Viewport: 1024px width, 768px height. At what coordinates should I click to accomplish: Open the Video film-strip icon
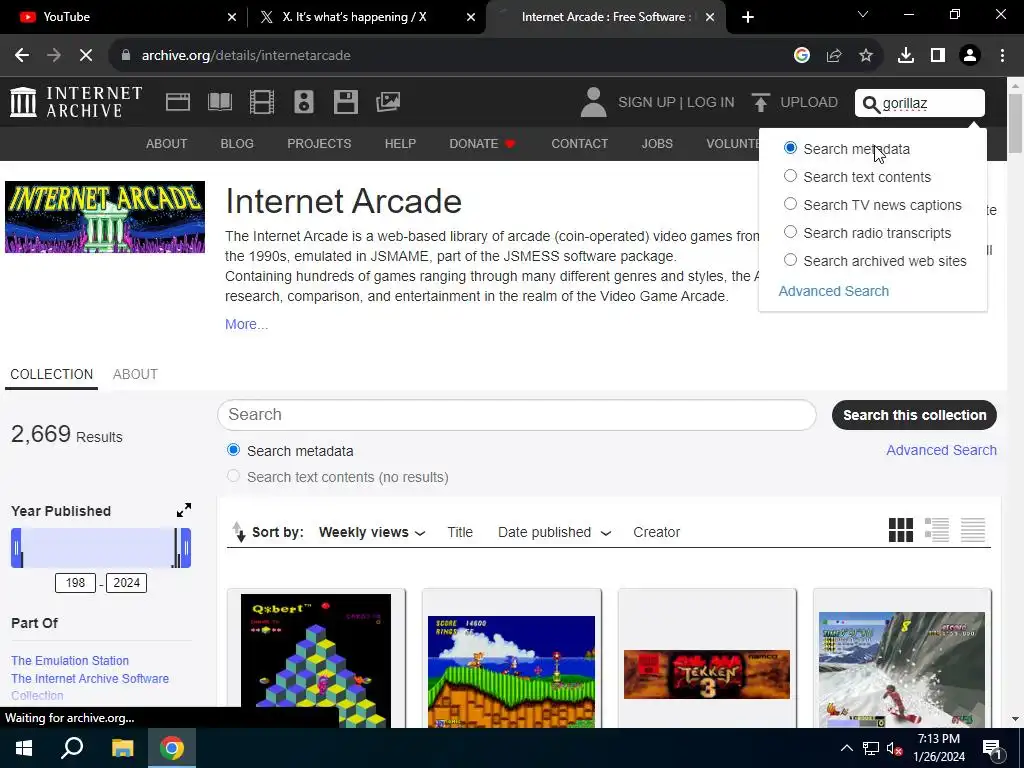pyautogui.click(x=262, y=102)
